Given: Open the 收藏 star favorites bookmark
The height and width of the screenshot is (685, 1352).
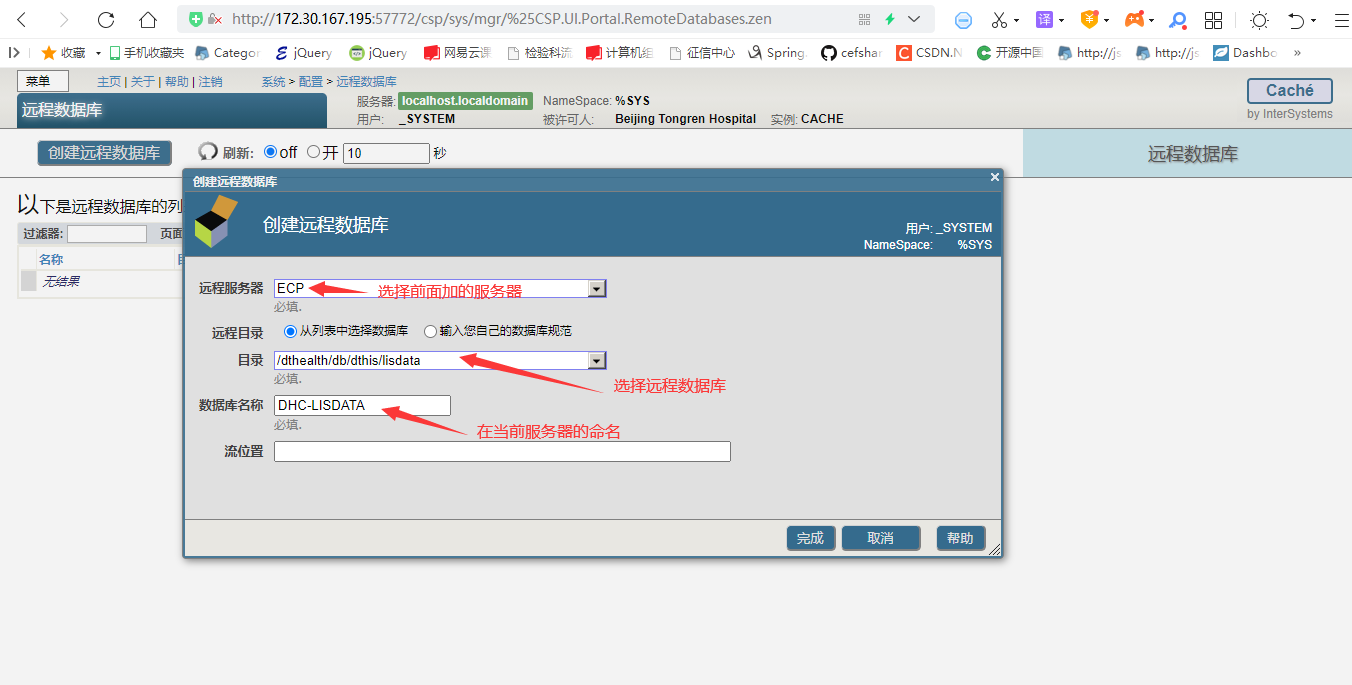Looking at the screenshot, I should (x=63, y=53).
